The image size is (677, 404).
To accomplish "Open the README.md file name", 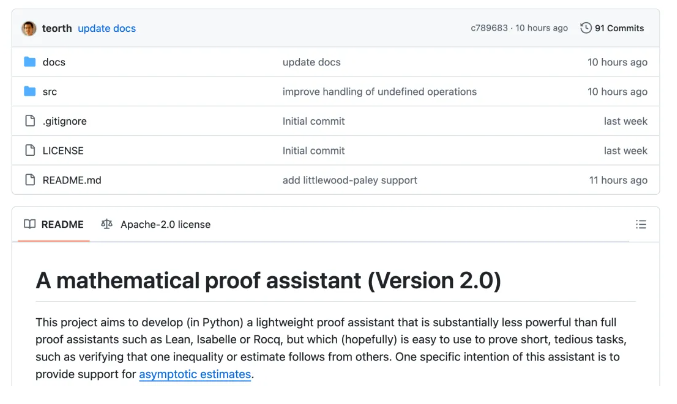I will [x=72, y=180].
